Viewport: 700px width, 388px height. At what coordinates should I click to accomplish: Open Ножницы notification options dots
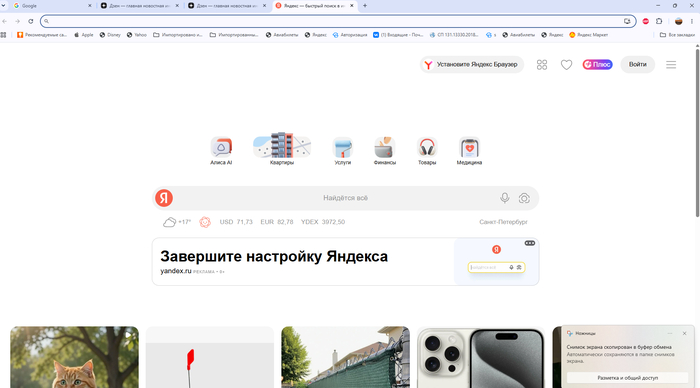tap(670, 334)
